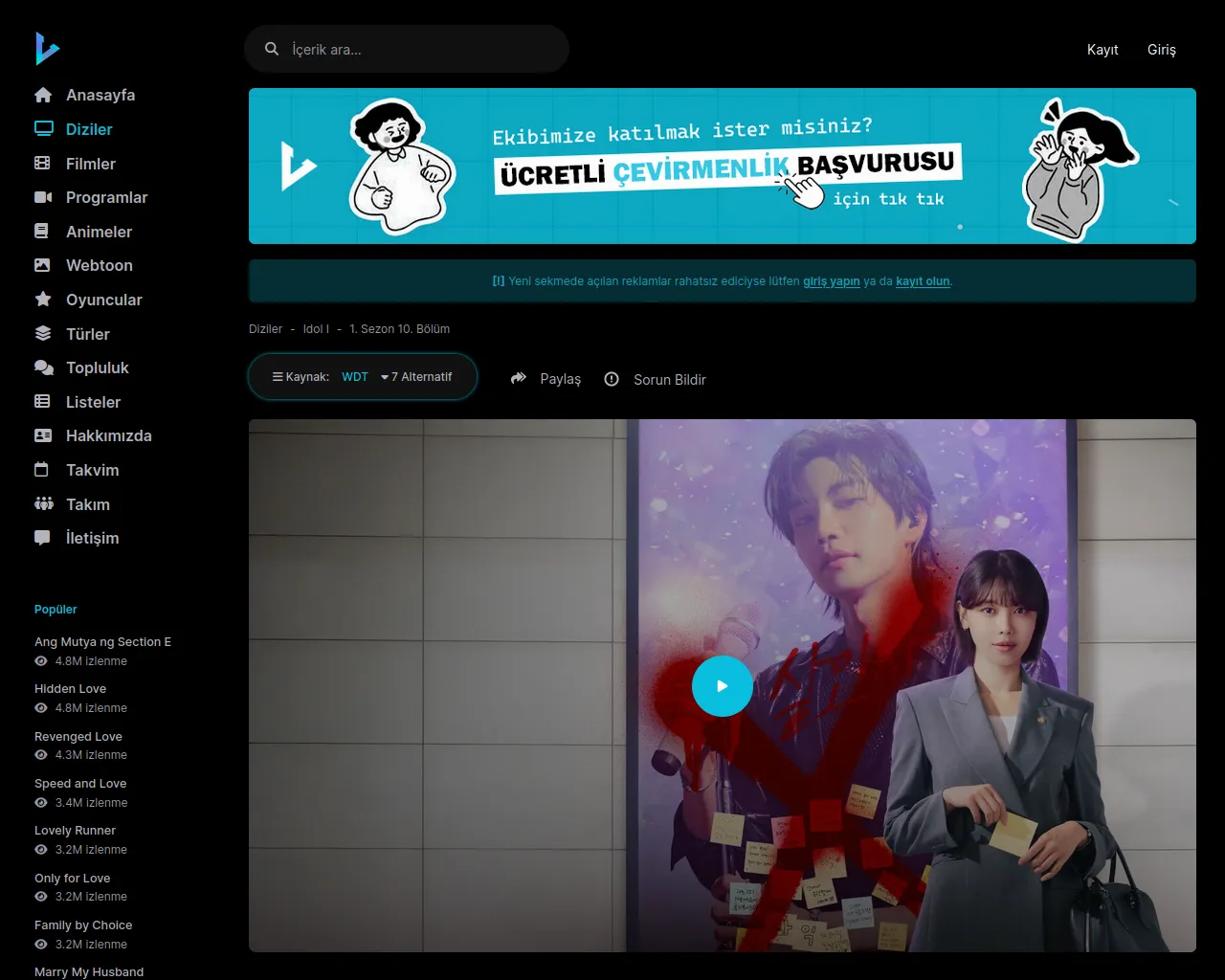The image size is (1225, 980).
Task: Expand the 7 Alternatif dropdown
Action: (x=416, y=377)
